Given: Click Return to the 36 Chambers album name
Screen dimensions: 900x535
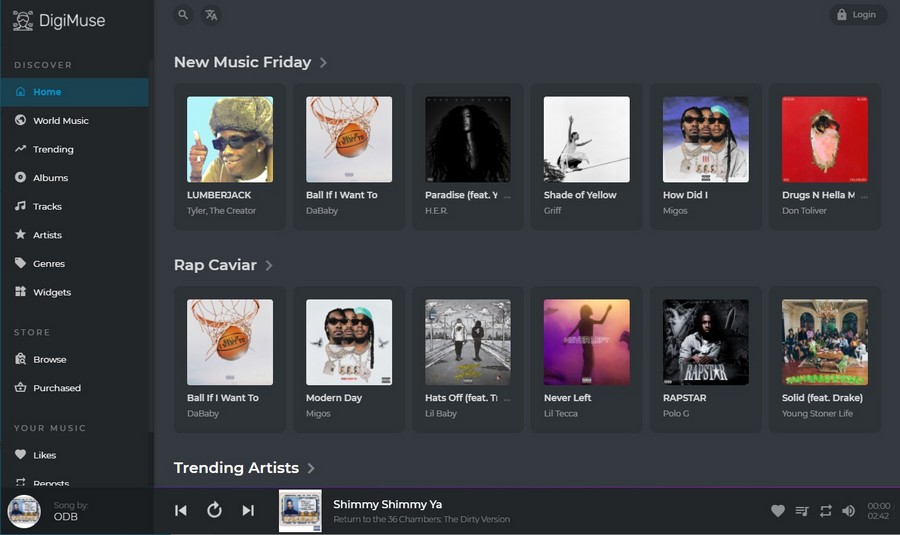Looking at the screenshot, I should pyautogui.click(x=421, y=520).
